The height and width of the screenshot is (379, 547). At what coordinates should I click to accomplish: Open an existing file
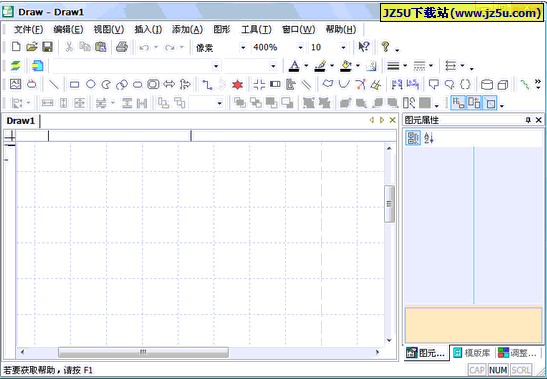click(31, 47)
